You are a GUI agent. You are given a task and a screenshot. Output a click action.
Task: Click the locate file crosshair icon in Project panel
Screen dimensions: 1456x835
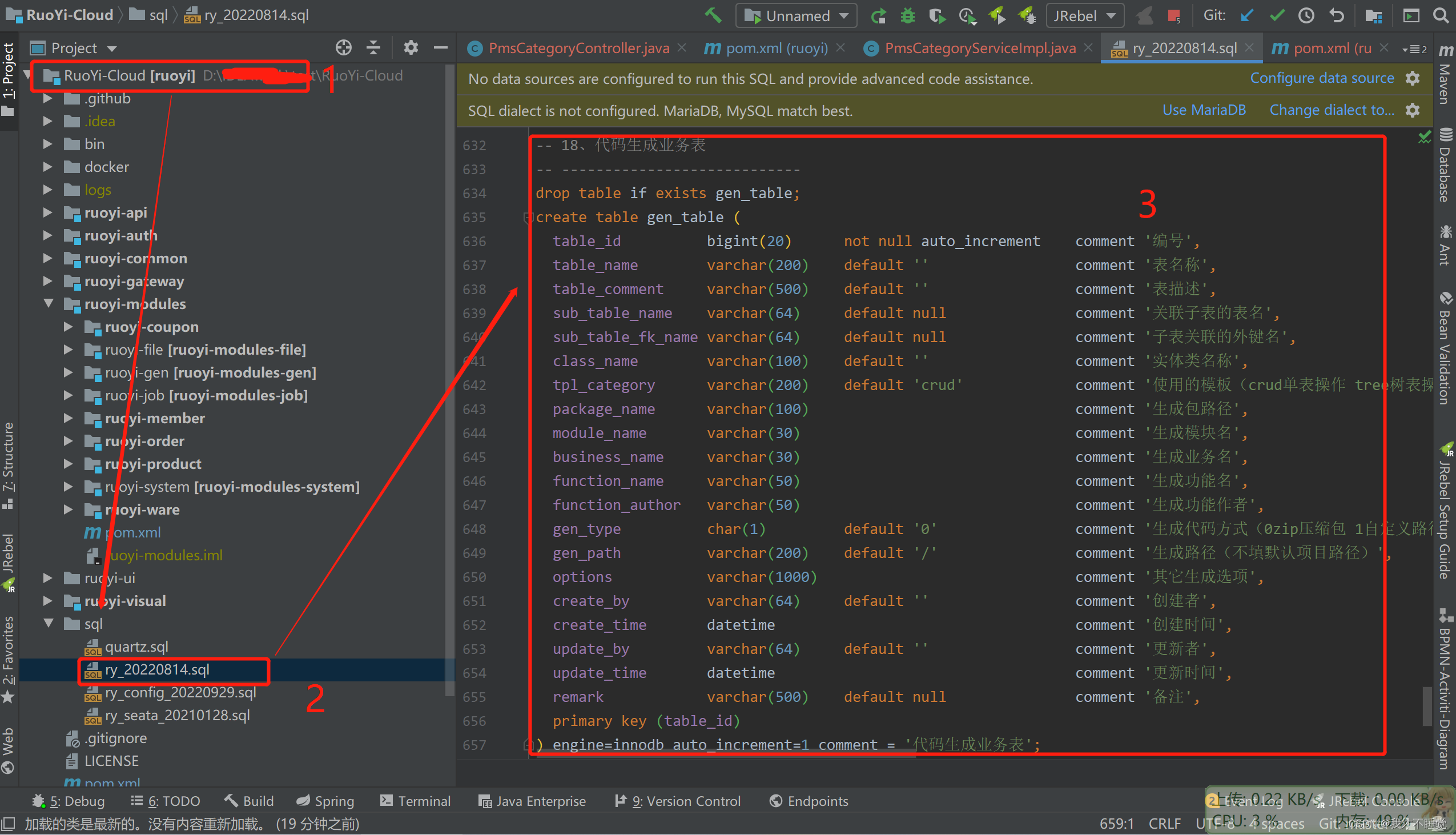point(343,47)
